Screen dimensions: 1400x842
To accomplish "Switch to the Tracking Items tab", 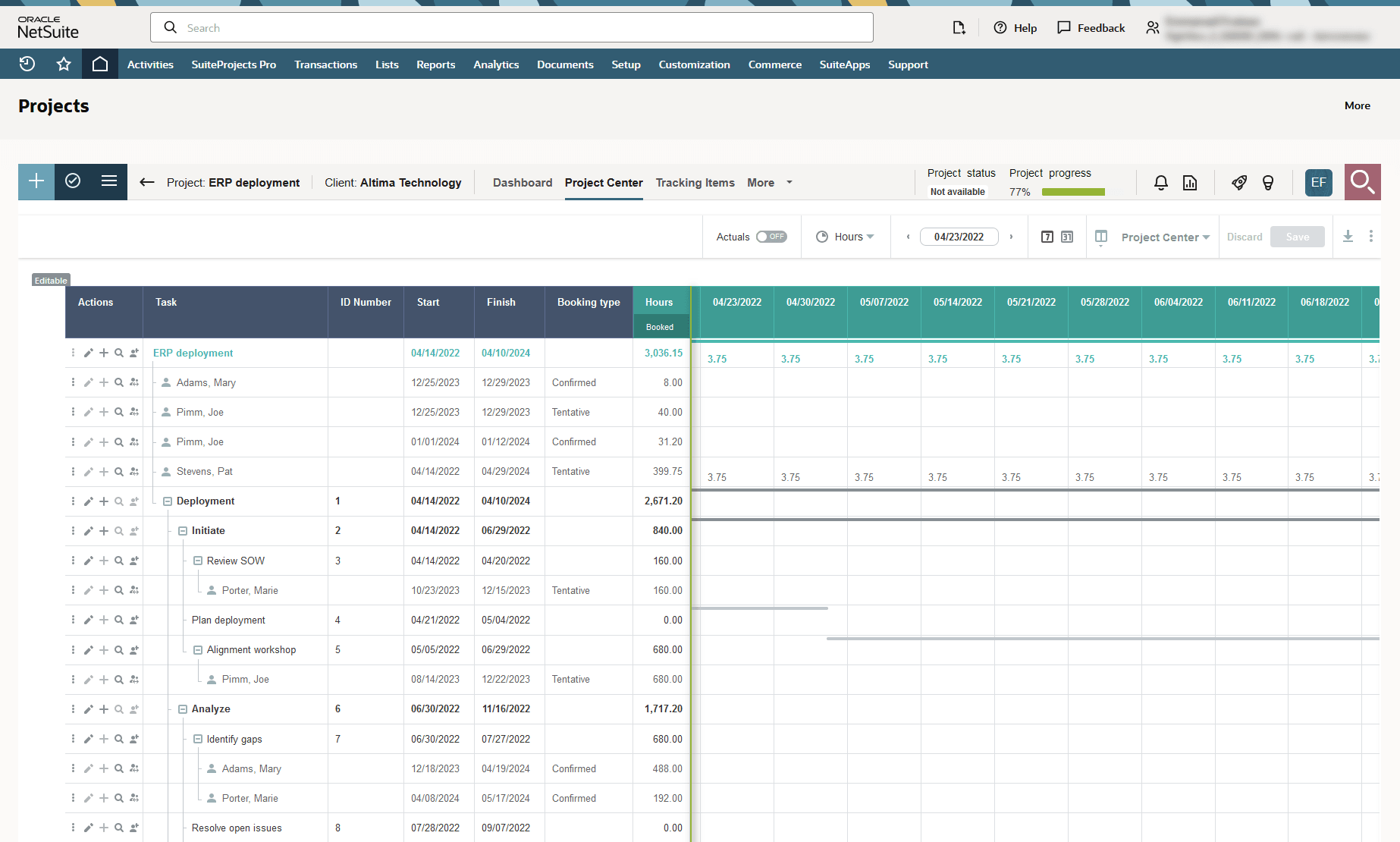I will point(695,182).
